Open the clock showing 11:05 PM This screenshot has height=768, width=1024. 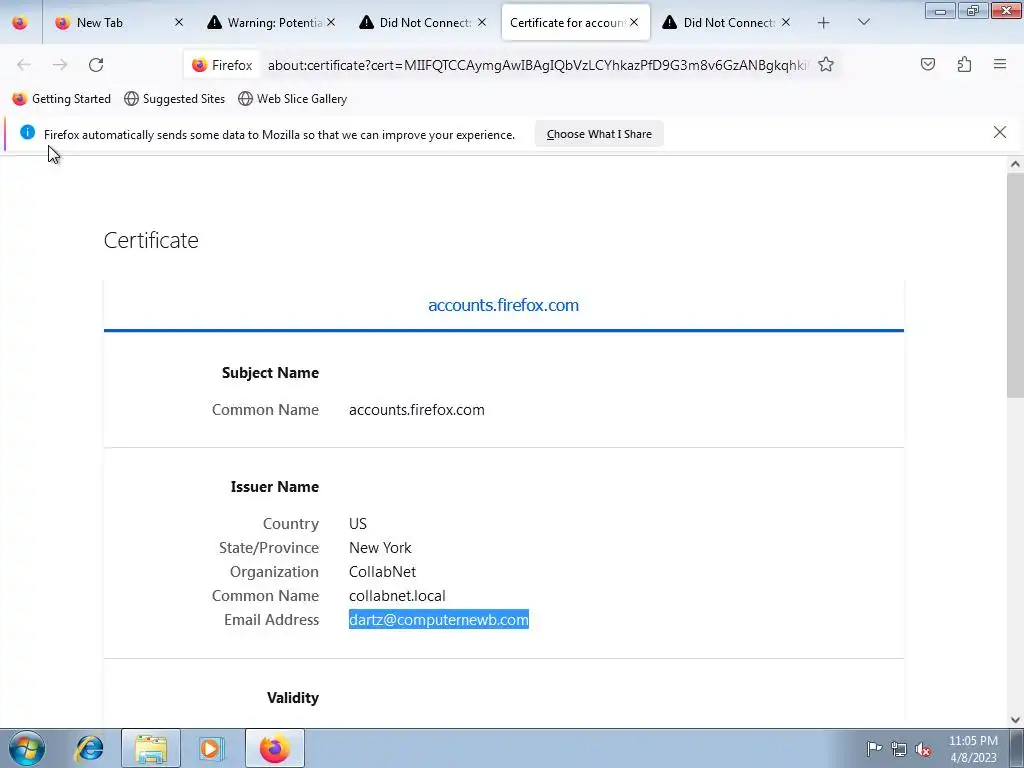(973, 749)
